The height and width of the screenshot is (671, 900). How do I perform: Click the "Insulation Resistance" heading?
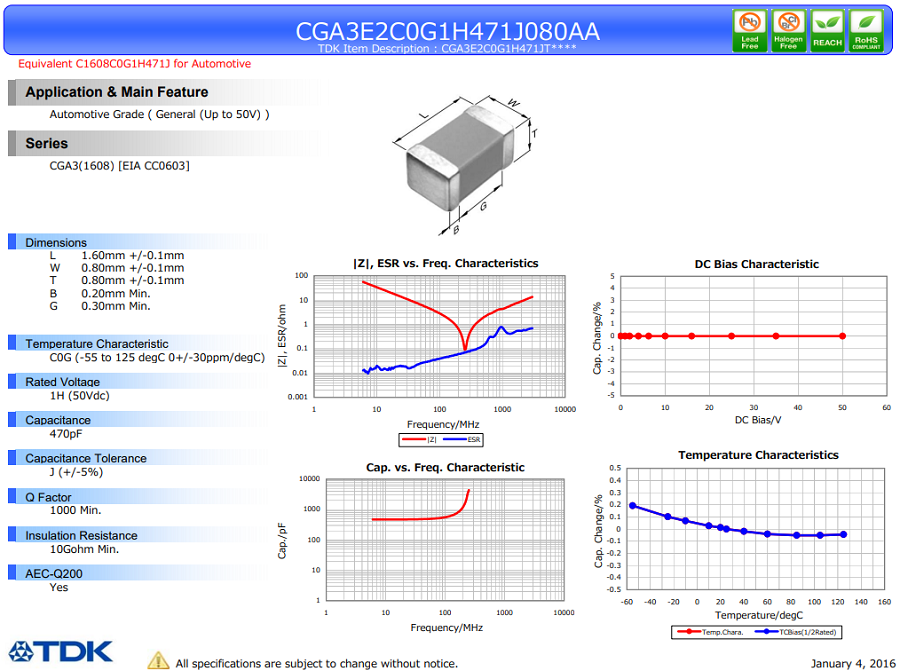(81, 536)
